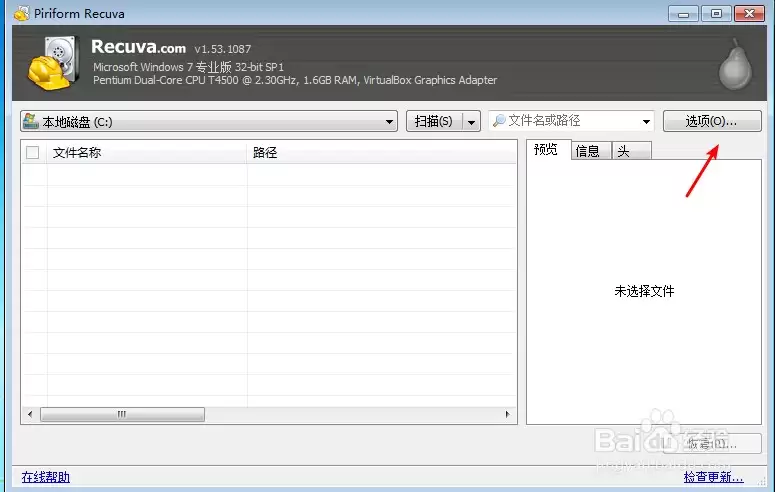The height and width of the screenshot is (492, 775).
Task: Switch to the 头 tab
Action: (631, 151)
